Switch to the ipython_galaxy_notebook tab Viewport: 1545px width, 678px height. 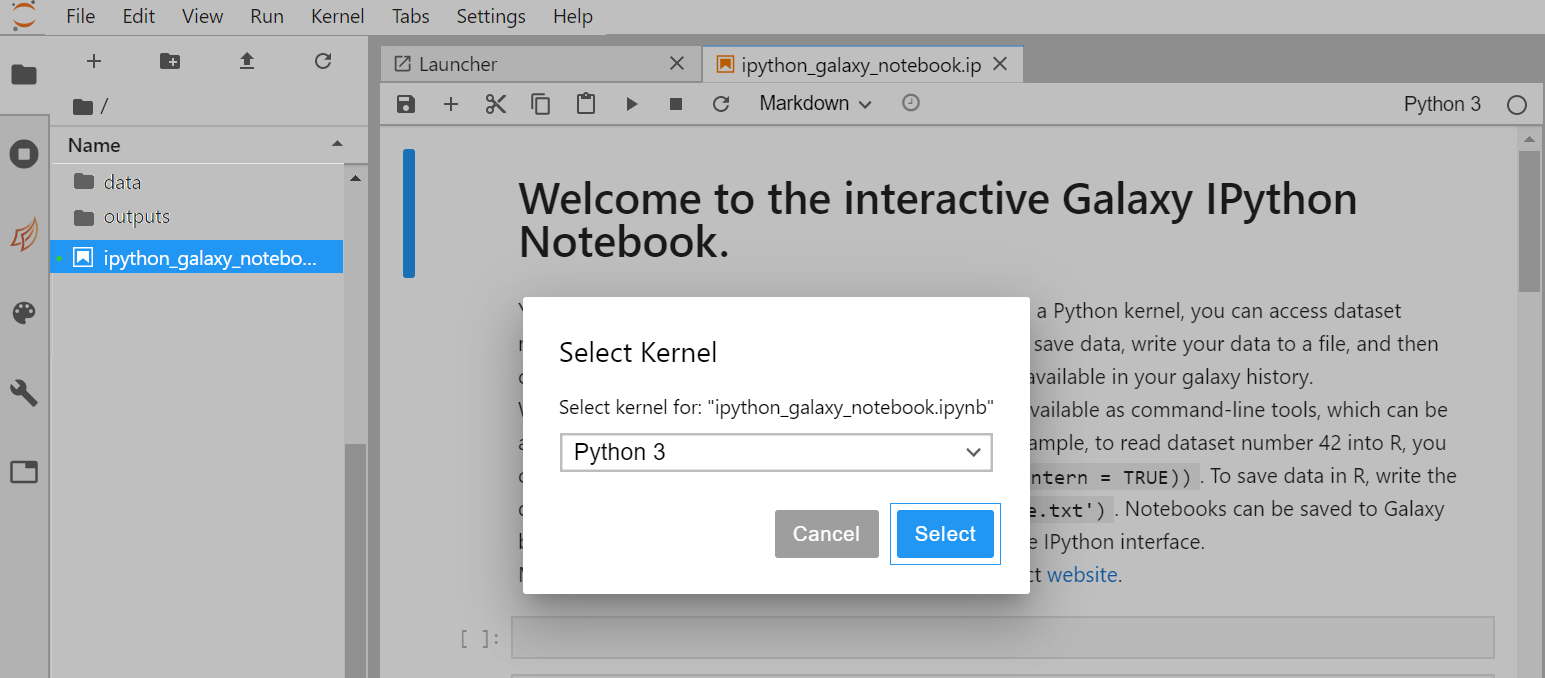(x=862, y=64)
